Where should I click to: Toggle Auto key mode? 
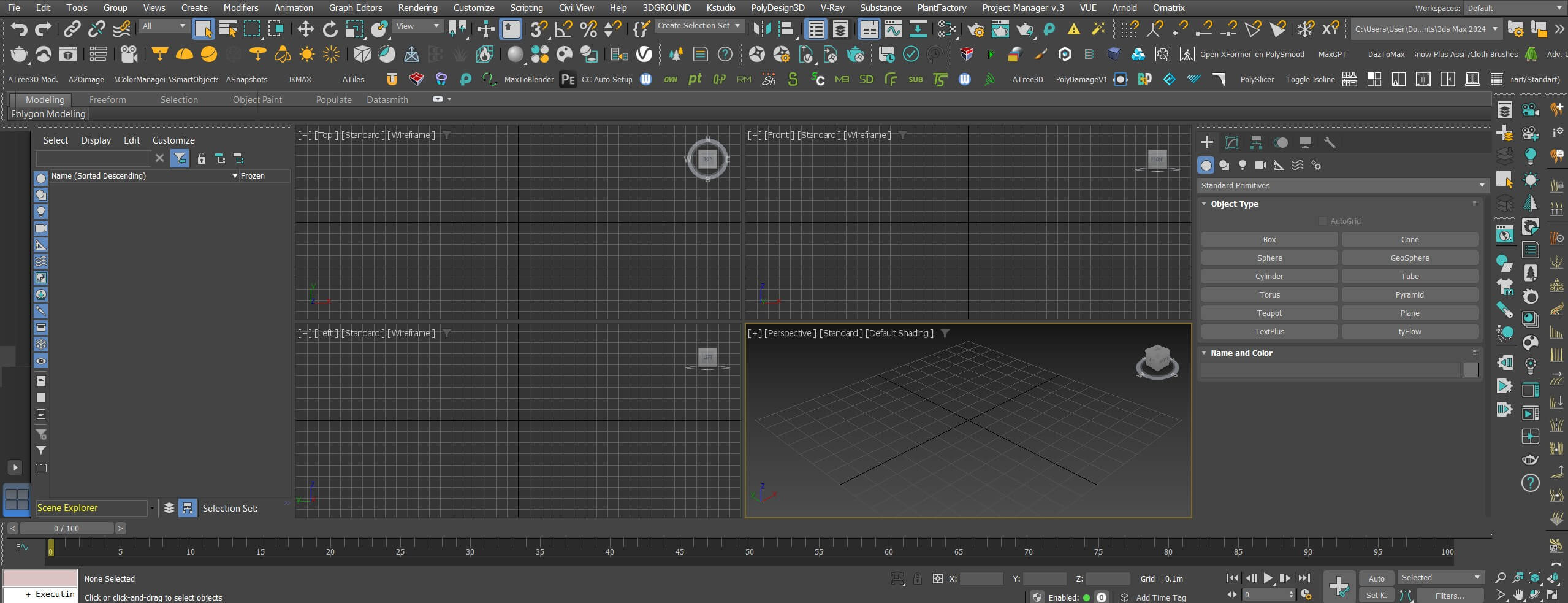click(1376, 578)
